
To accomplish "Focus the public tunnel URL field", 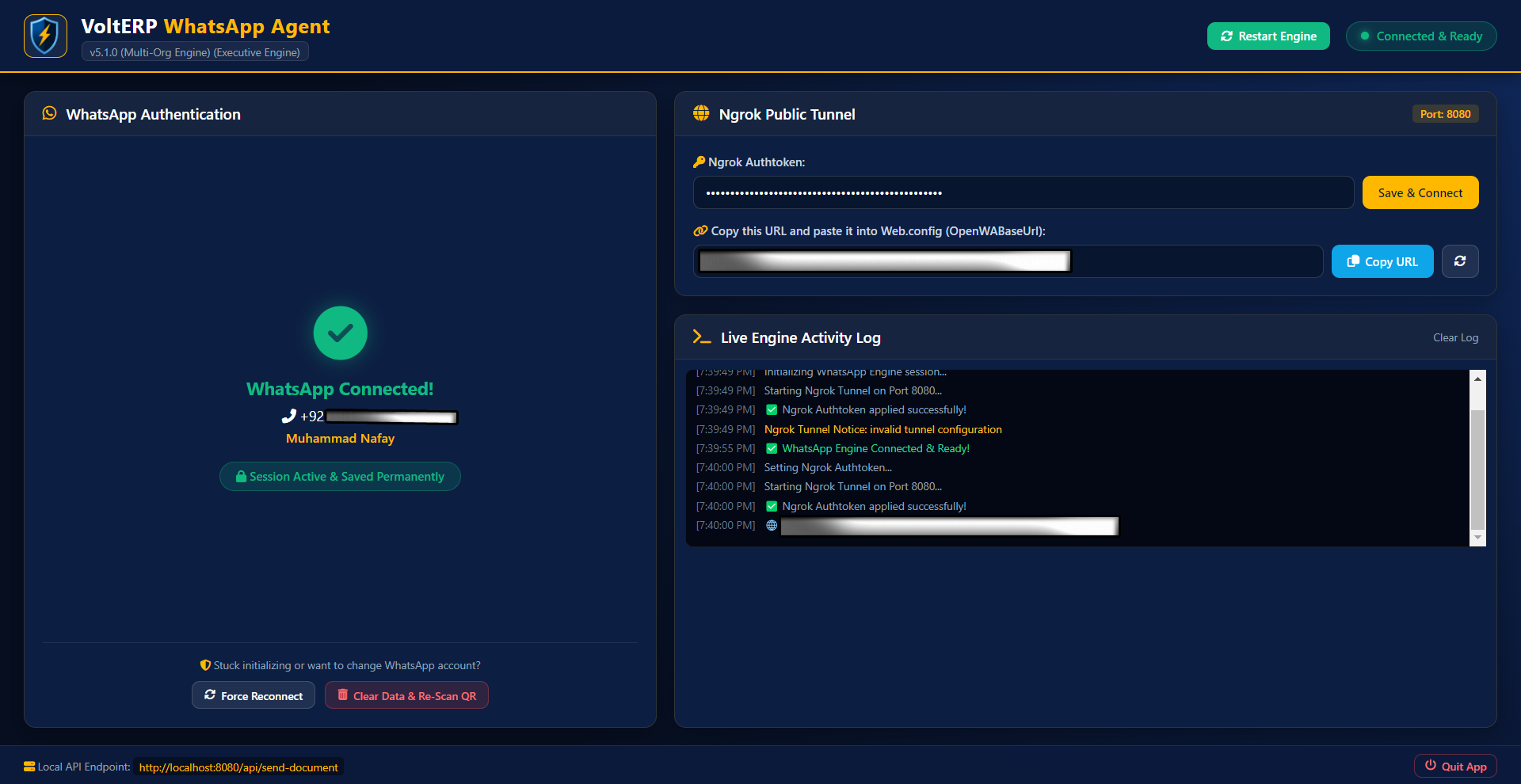I will coord(1008,261).
